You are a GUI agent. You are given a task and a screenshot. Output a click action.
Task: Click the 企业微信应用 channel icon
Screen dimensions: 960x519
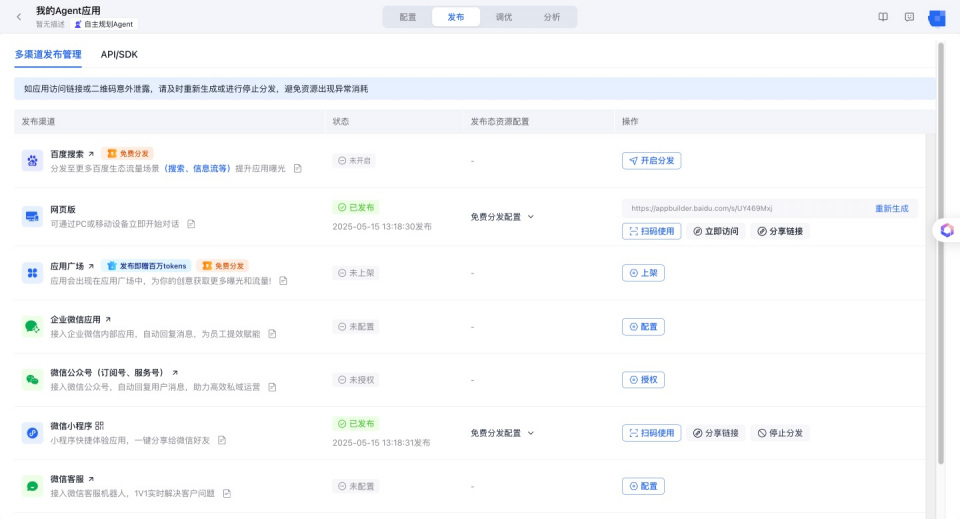coord(32,327)
